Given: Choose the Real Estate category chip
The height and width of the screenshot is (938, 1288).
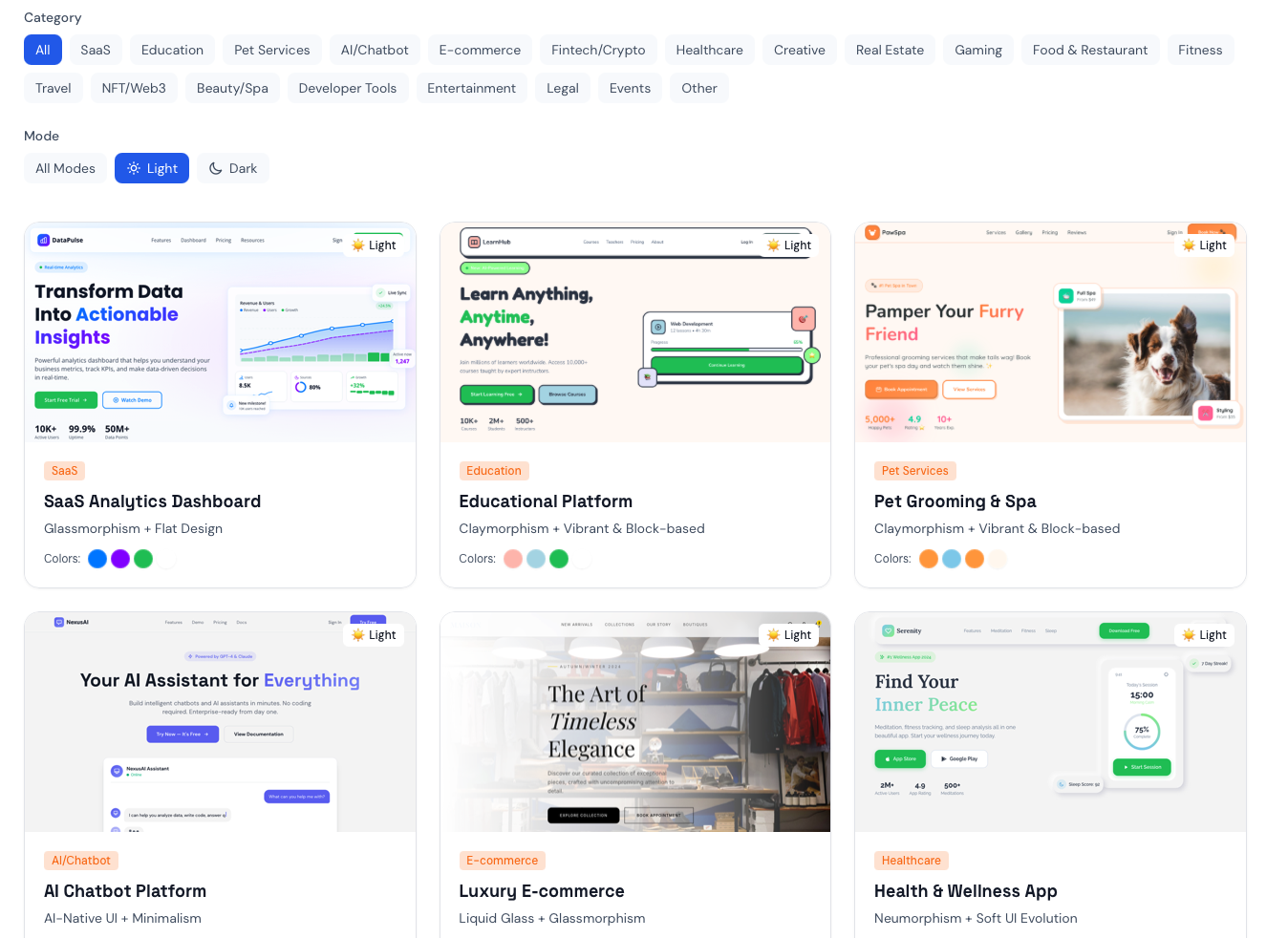Looking at the screenshot, I should (890, 50).
